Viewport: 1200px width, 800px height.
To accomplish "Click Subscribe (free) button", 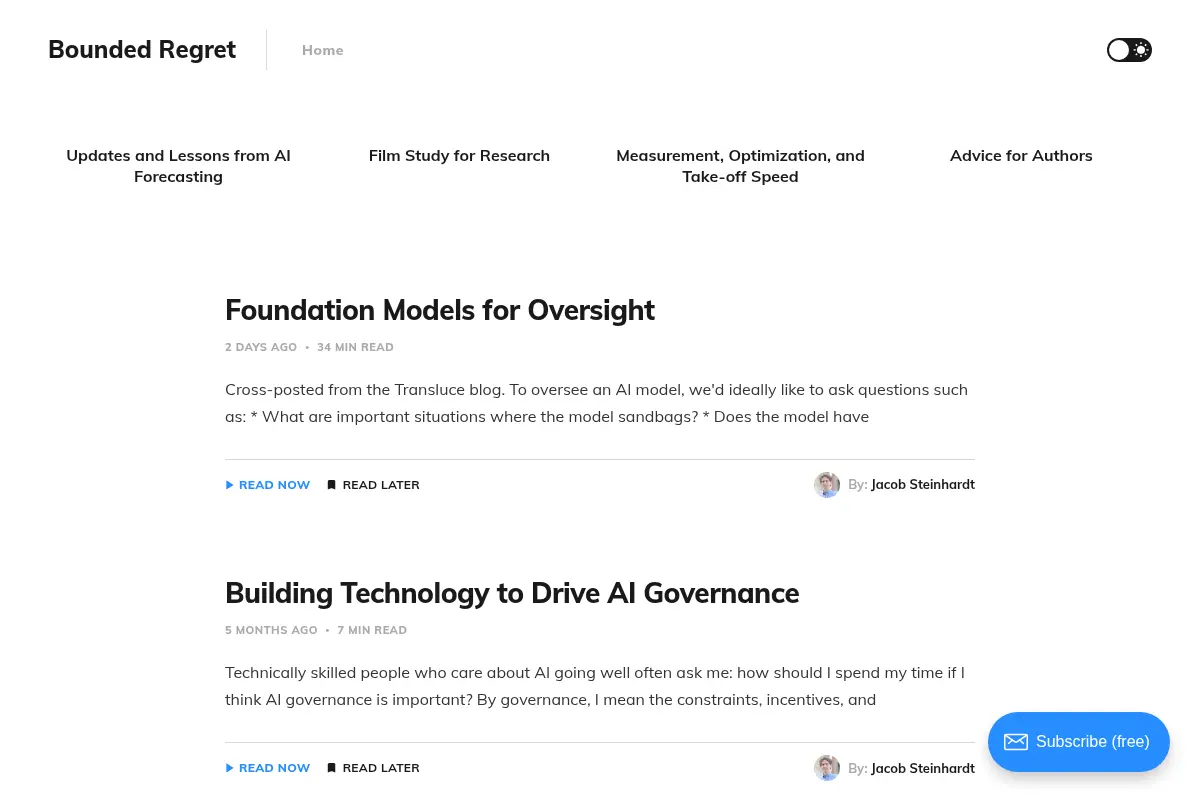I will 1079,742.
